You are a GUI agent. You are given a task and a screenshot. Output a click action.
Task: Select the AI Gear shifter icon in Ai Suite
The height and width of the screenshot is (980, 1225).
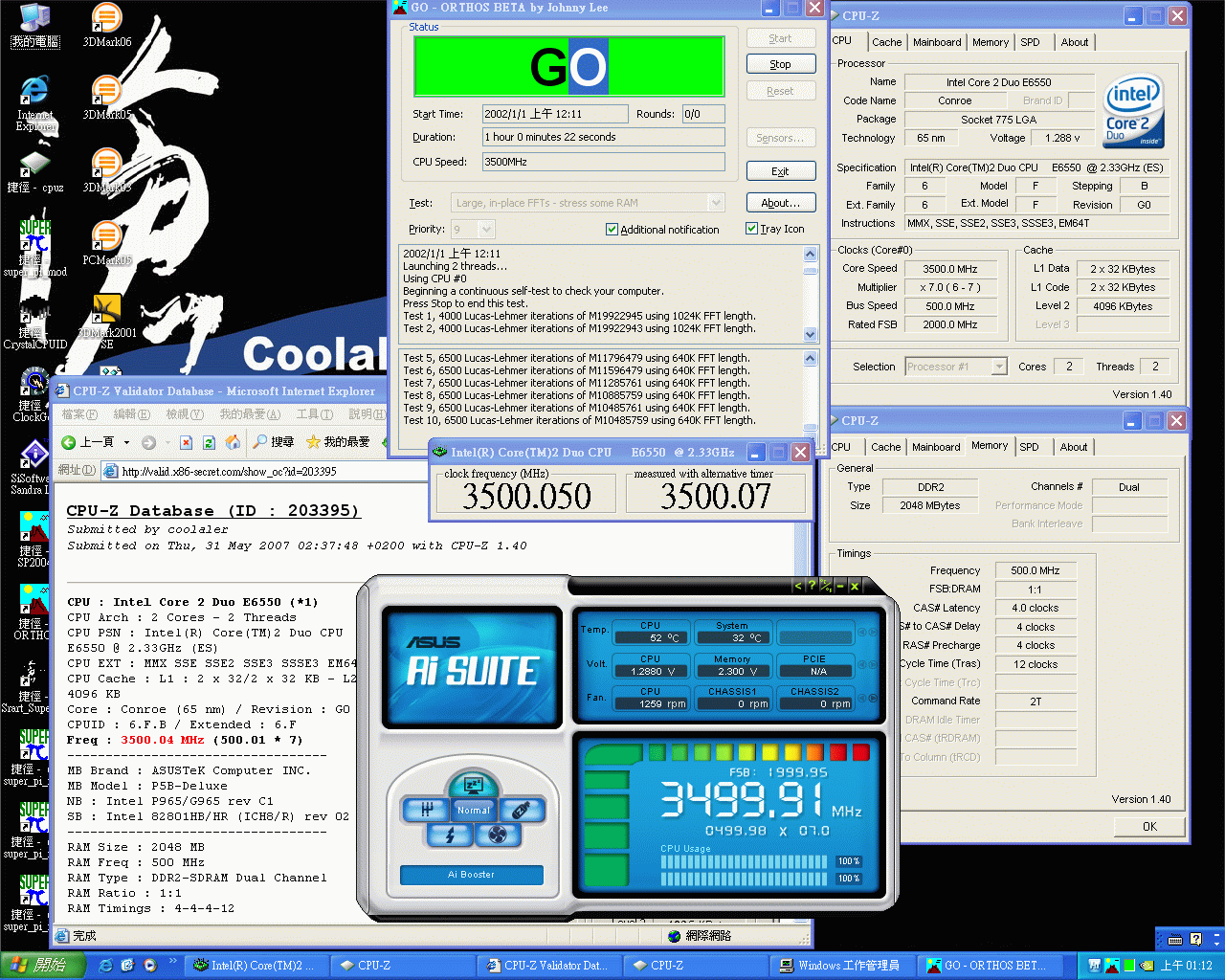click(x=428, y=810)
